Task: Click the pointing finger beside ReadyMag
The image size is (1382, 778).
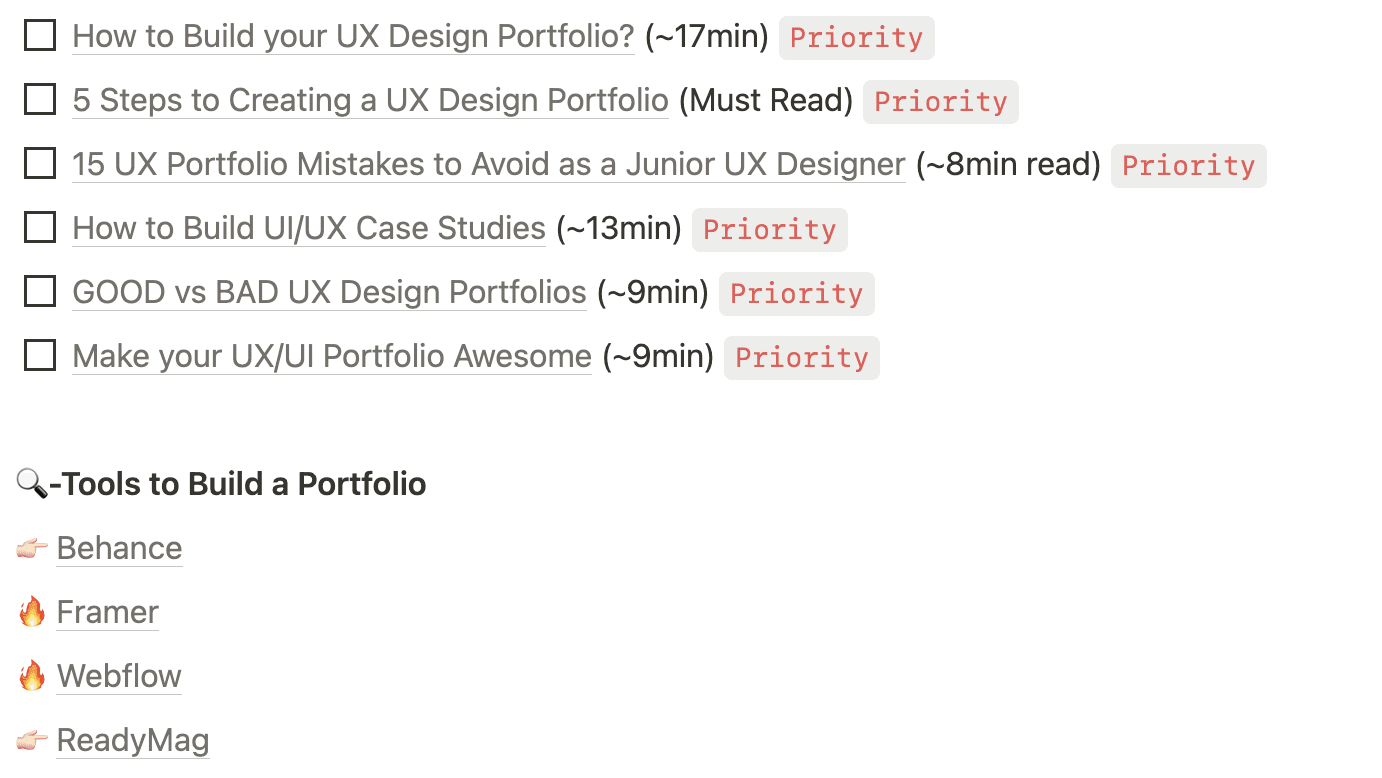Action: tap(31, 739)
